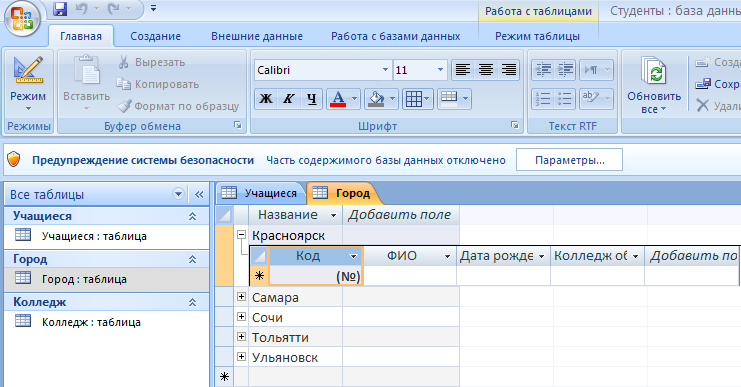Image resolution: width=741 pixels, height=387 pixels.
Task: Apply bulleted list formatting
Action: pos(565,99)
